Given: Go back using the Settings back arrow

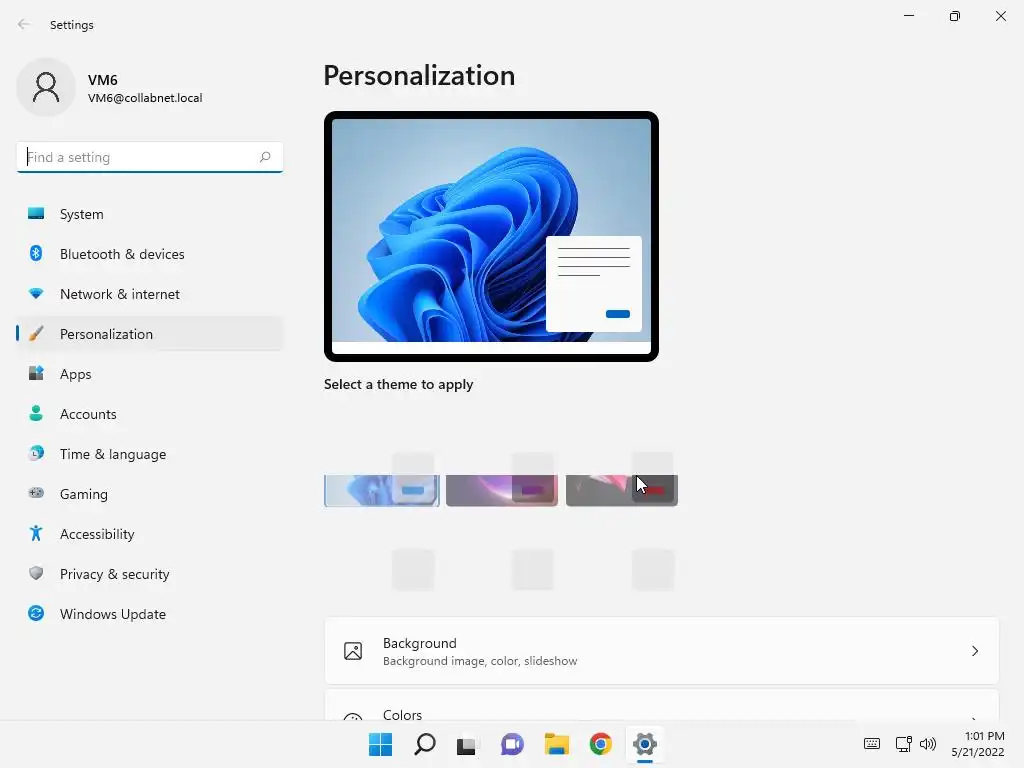Looking at the screenshot, I should (x=24, y=24).
